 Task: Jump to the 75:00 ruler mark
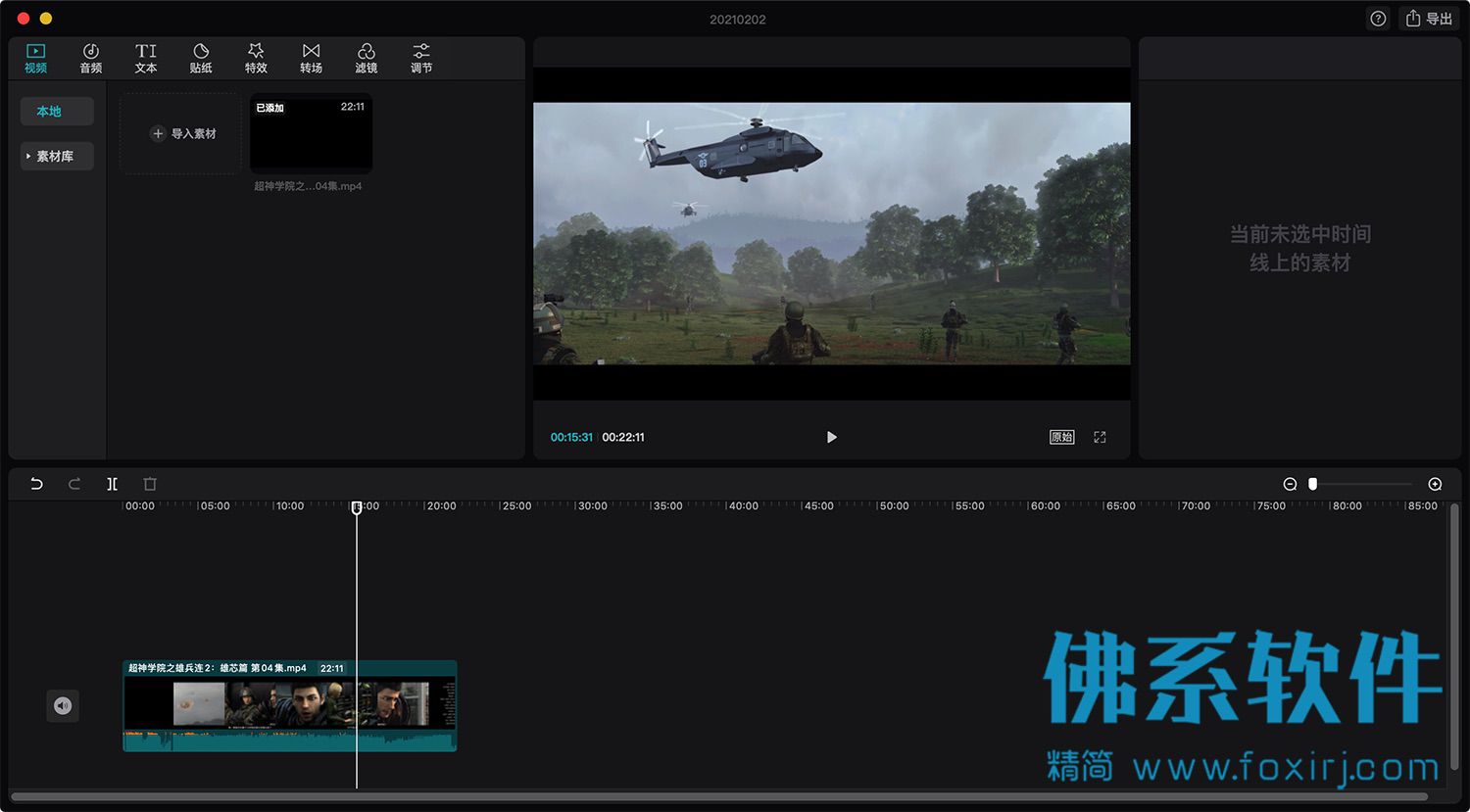pos(1271,506)
